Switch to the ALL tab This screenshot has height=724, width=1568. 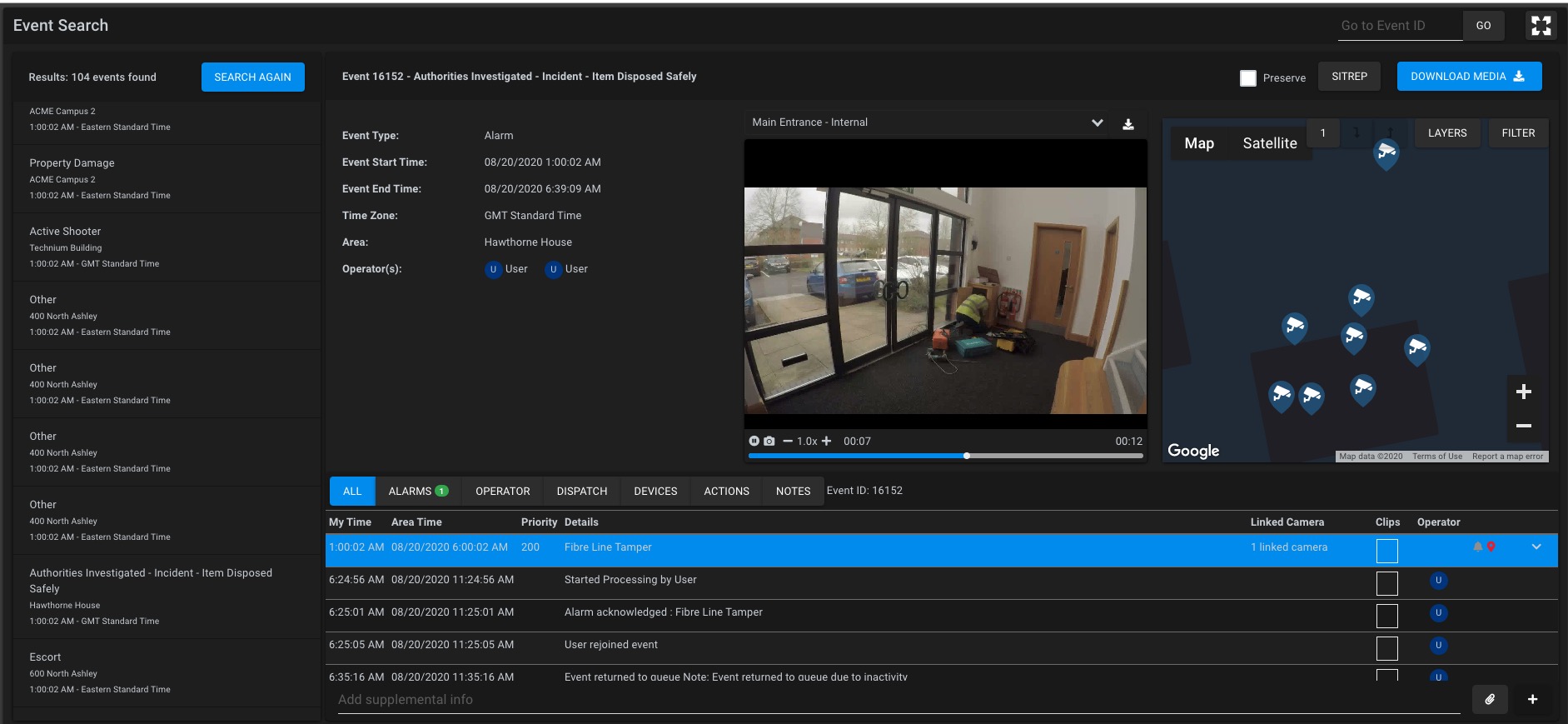352,492
